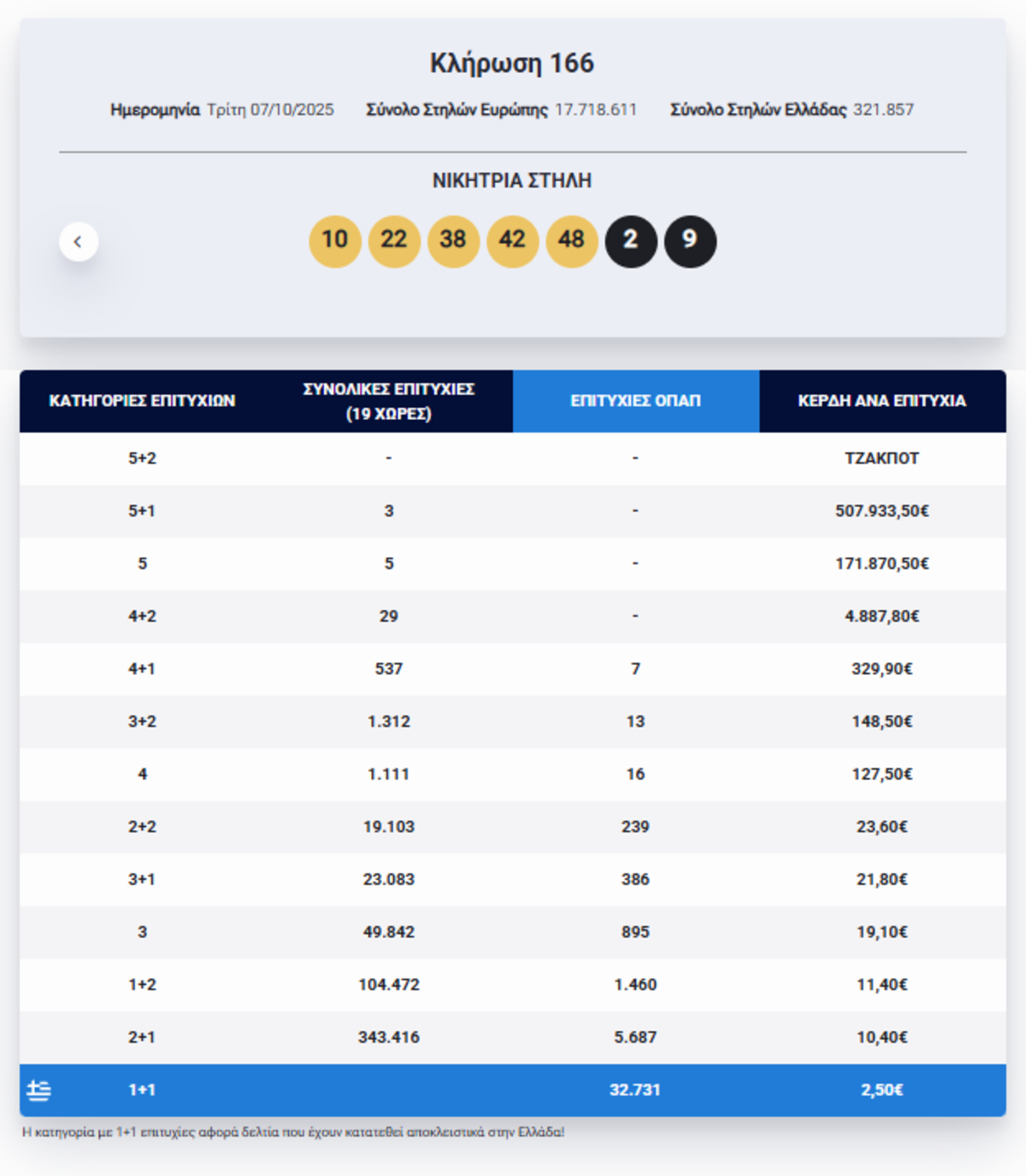The height and width of the screenshot is (1176, 1026).
Task: Select winning number ball 48
Action: [x=571, y=241]
